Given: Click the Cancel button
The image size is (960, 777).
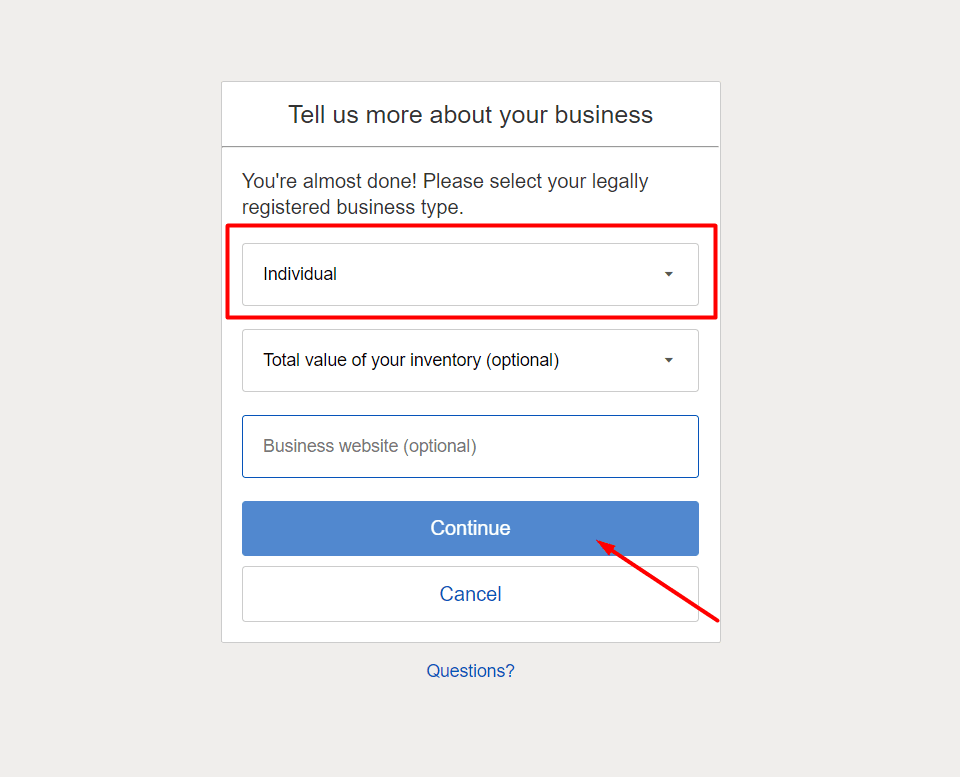Looking at the screenshot, I should pos(470,594).
